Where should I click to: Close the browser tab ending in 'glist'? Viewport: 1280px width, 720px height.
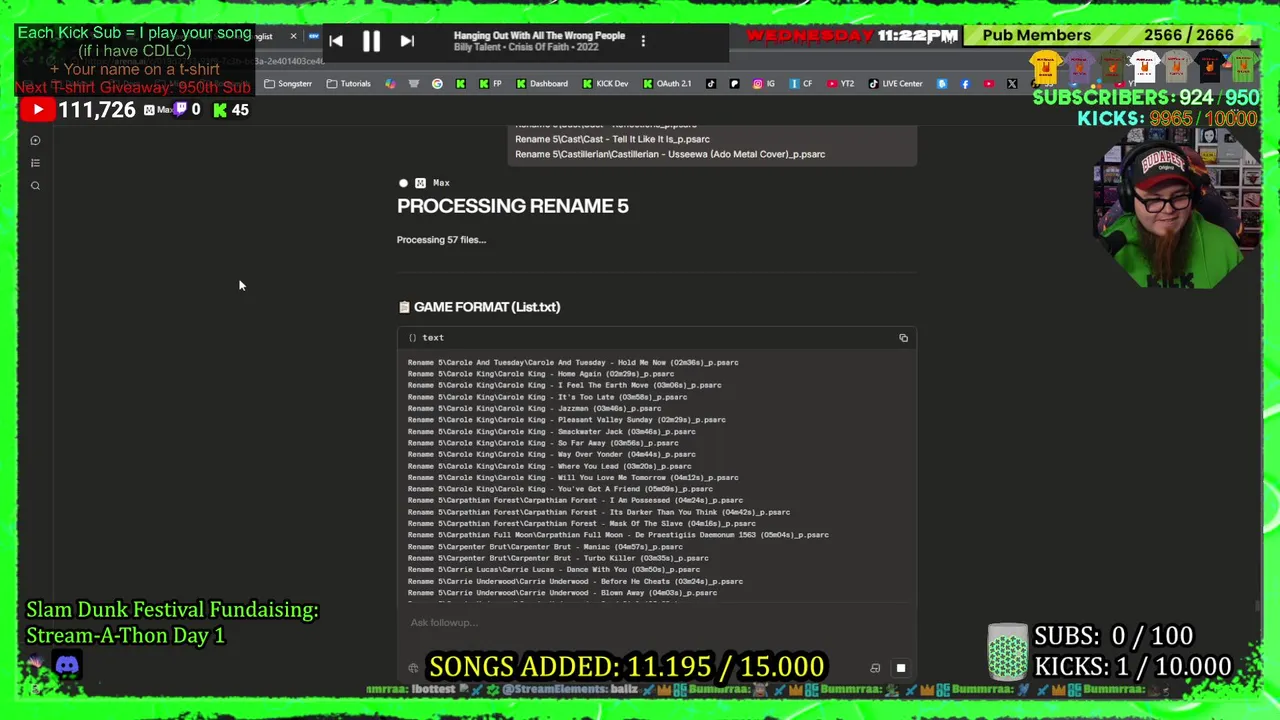(293, 37)
